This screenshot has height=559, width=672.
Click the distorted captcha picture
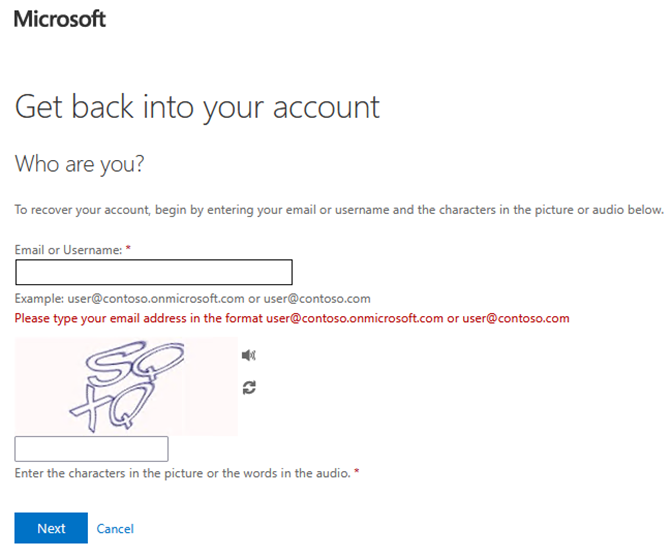pyautogui.click(x=126, y=386)
